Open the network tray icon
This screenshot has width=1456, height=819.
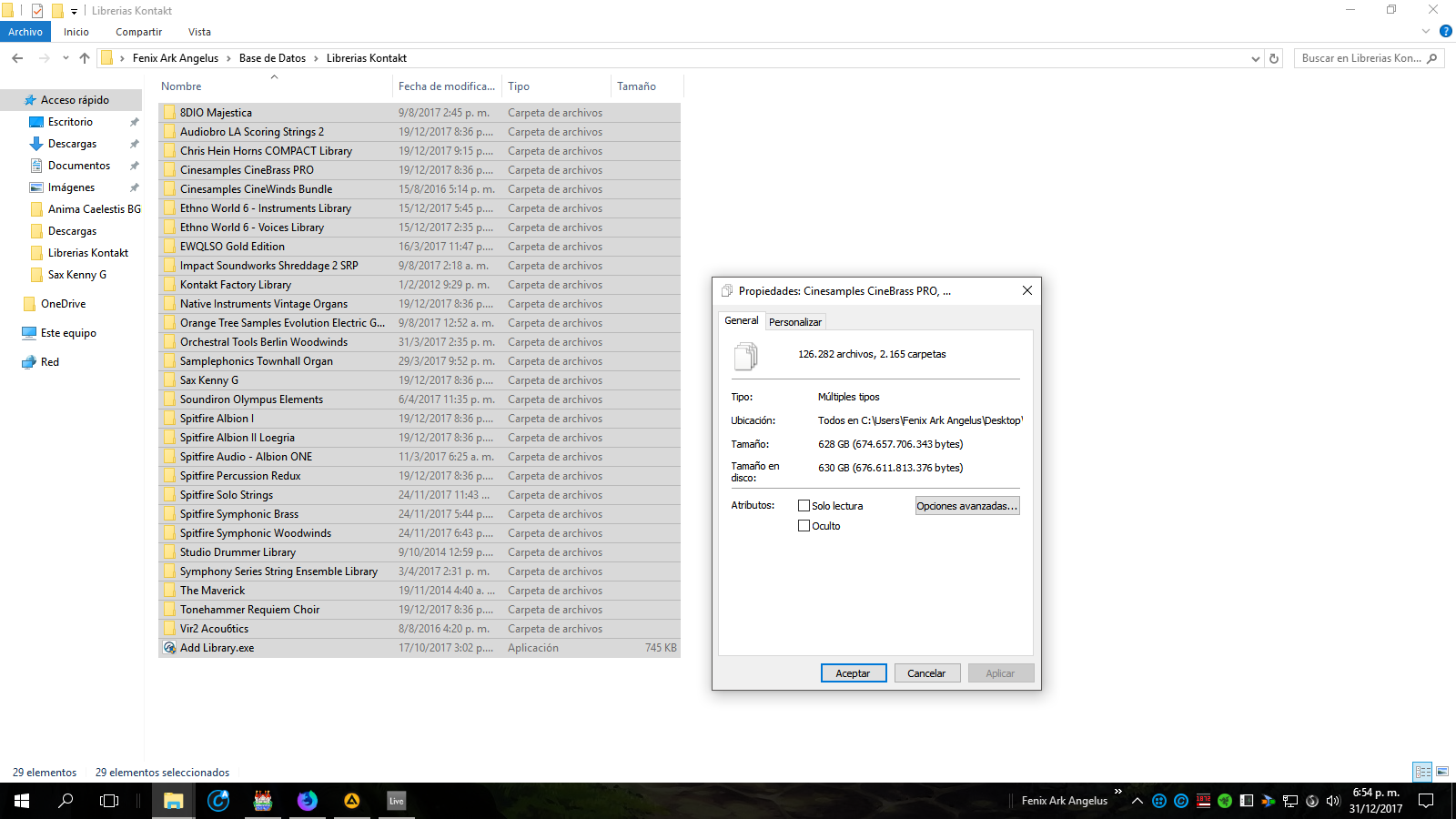coord(1290,801)
